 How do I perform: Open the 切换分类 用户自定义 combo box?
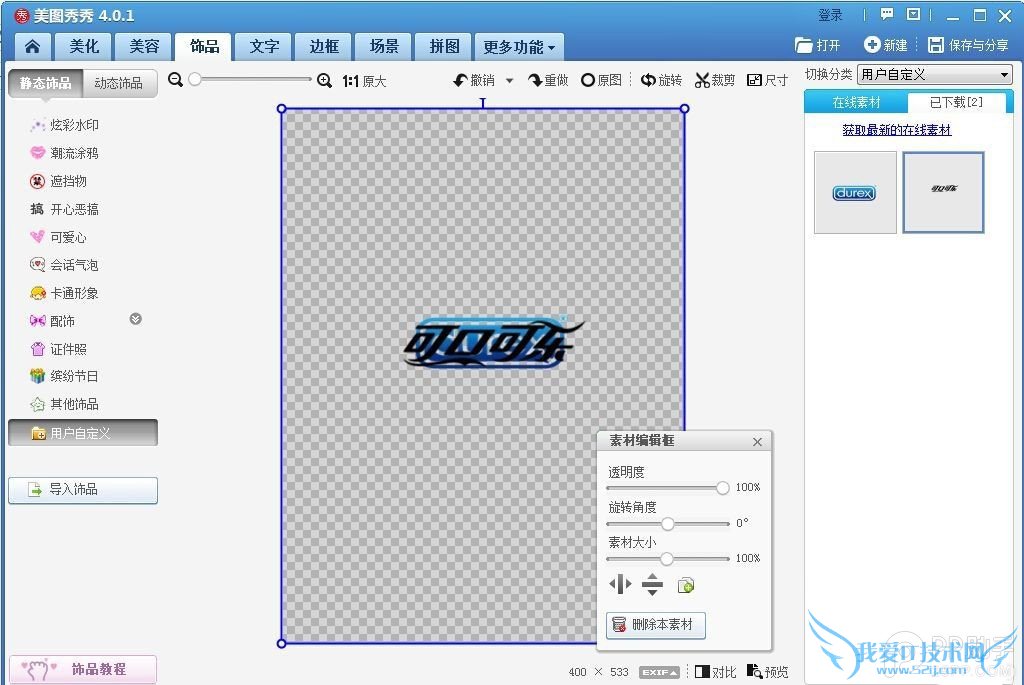coord(935,74)
